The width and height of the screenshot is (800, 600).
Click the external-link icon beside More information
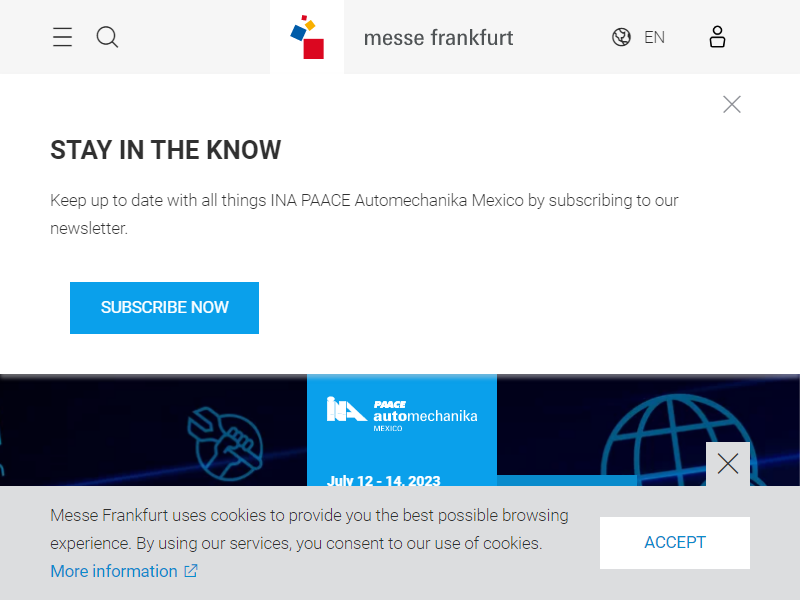191,570
